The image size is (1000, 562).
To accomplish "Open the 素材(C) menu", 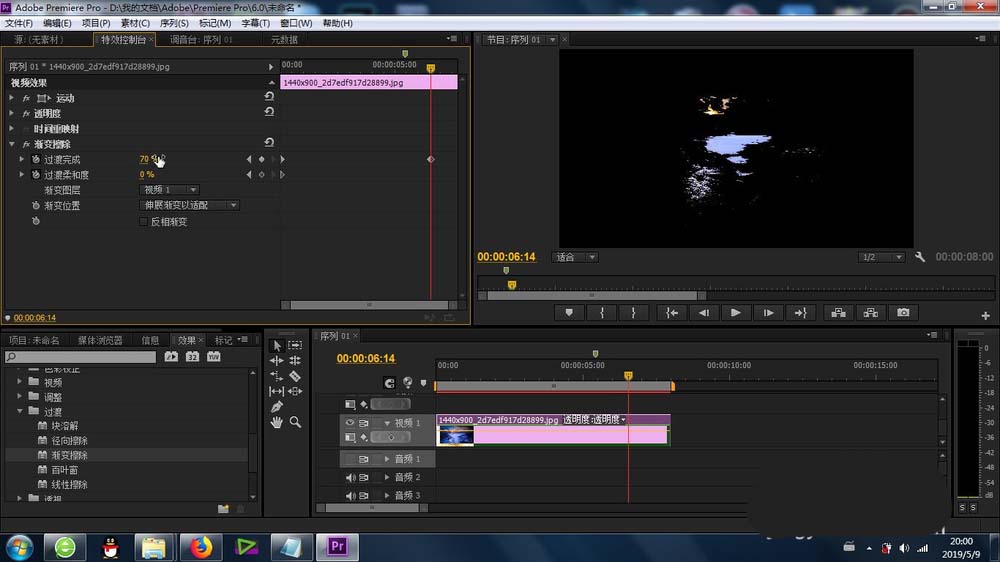I will click(x=135, y=23).
